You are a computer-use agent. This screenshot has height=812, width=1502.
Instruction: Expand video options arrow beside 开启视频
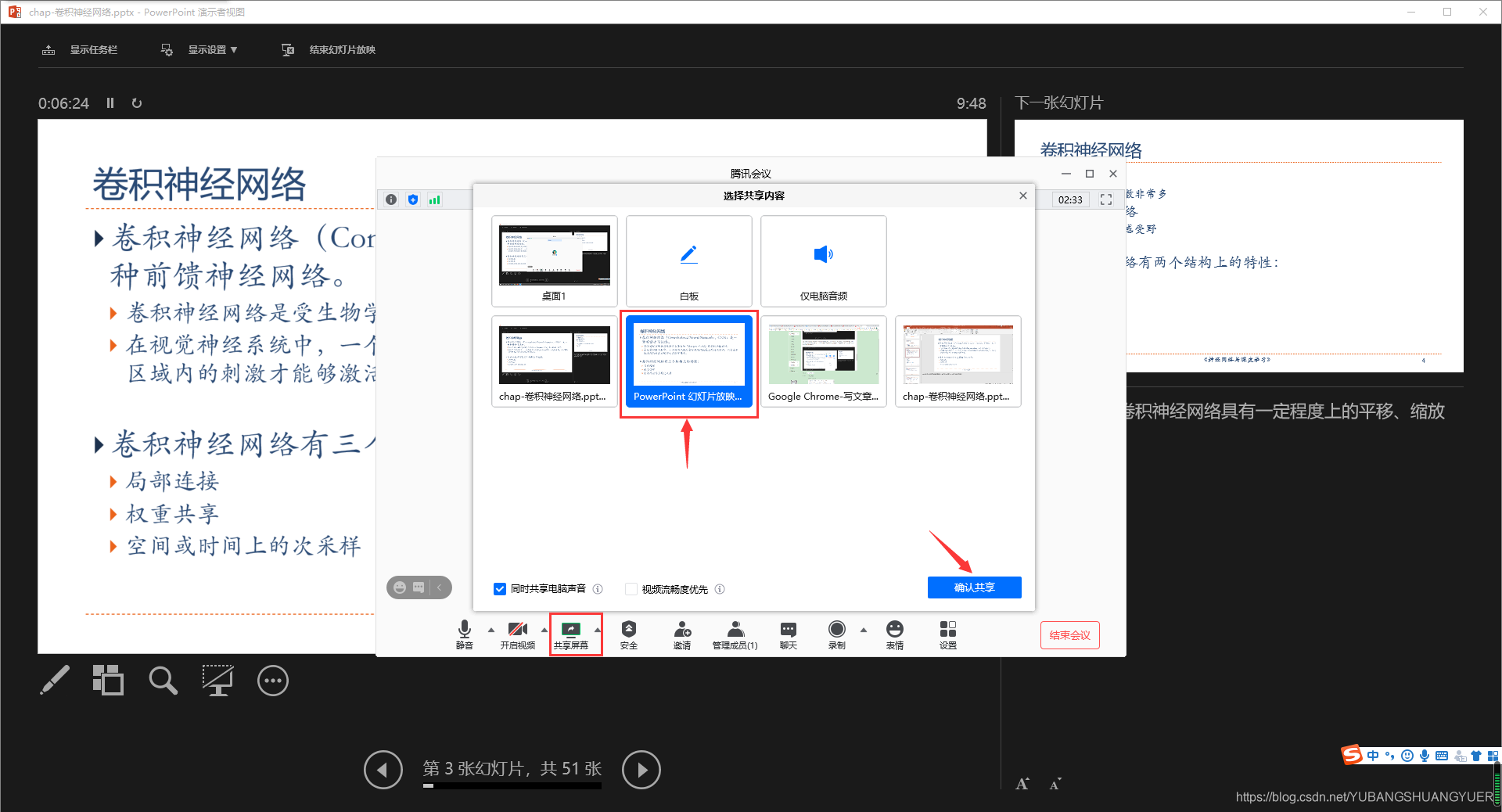[544, 630]
